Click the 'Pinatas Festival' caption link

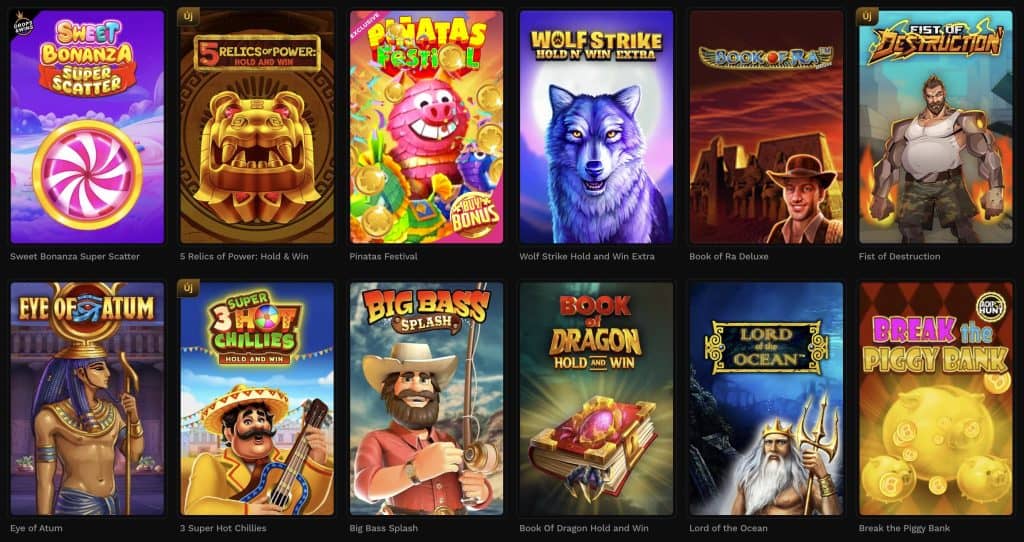click(383, 257)
